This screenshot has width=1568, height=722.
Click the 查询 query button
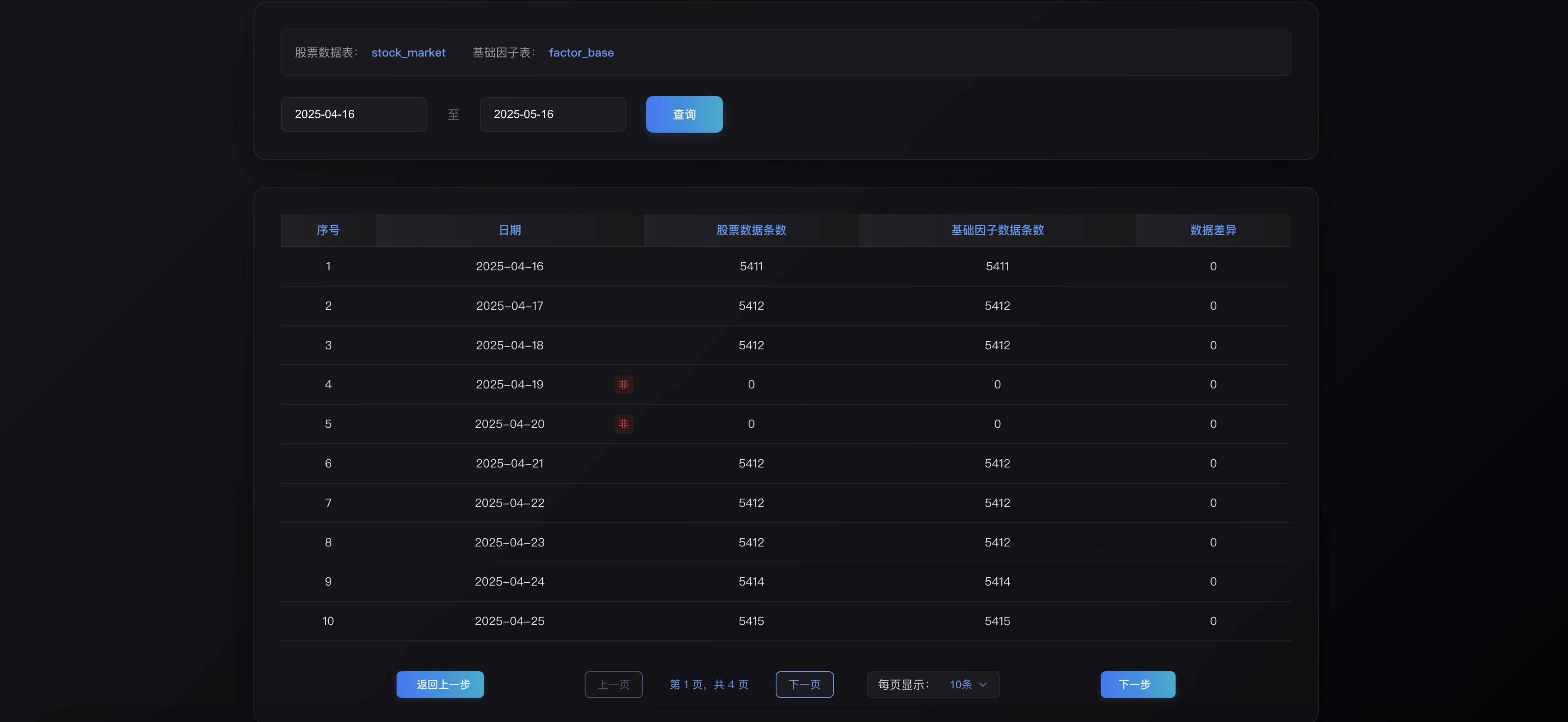[684, 114]
